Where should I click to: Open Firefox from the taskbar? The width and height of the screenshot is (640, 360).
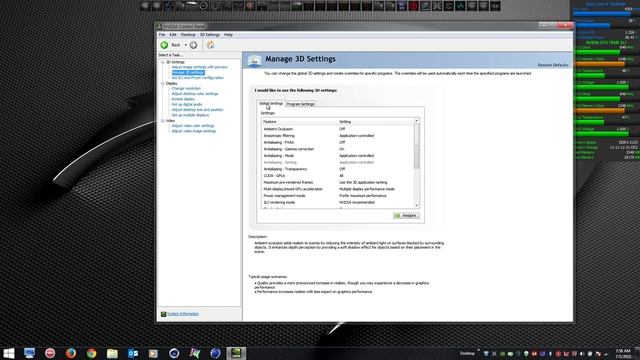(71, 353)
